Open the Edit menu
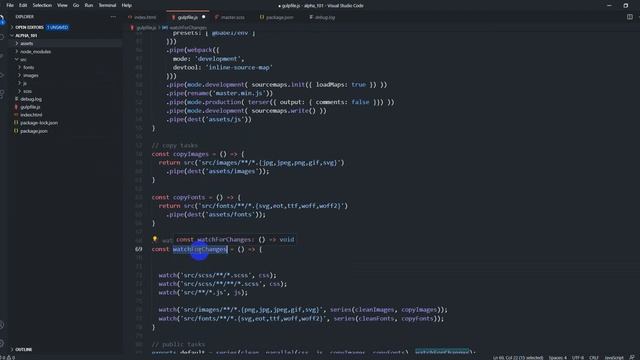 tap(23, 5)
